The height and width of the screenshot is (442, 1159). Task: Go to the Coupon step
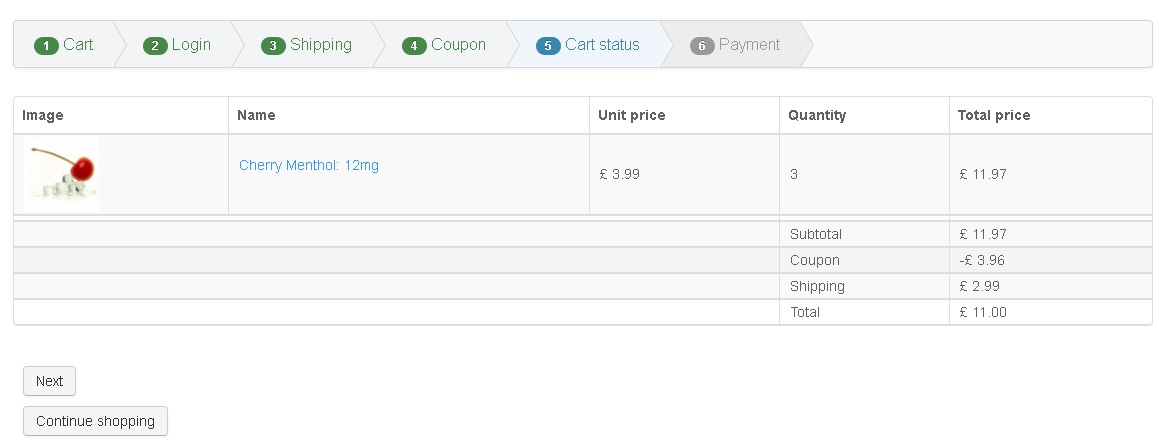pyautogui.click(x=458, y=45)
